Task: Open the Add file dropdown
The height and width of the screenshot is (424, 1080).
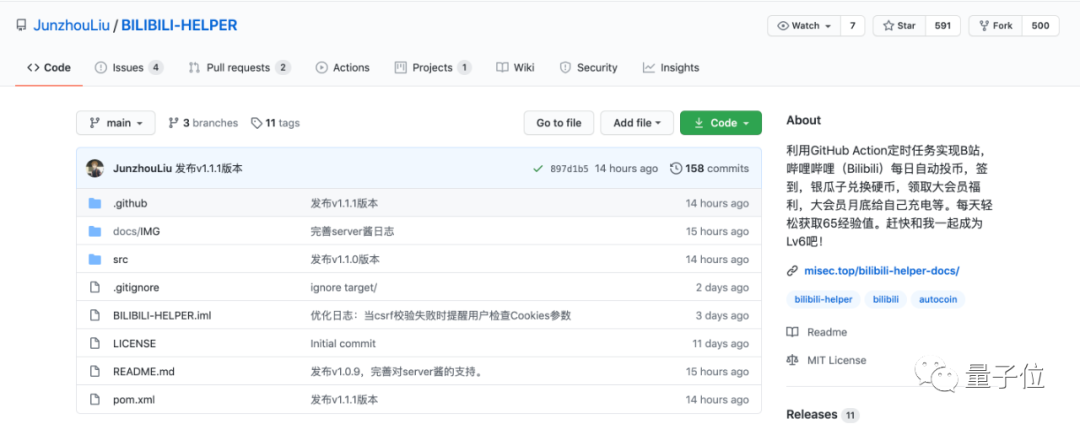Action: coord(637,123)
